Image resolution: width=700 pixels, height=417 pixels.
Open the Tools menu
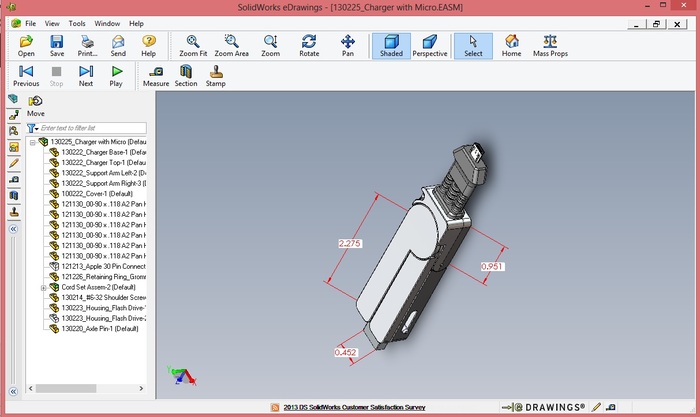(x=77, y=24)
